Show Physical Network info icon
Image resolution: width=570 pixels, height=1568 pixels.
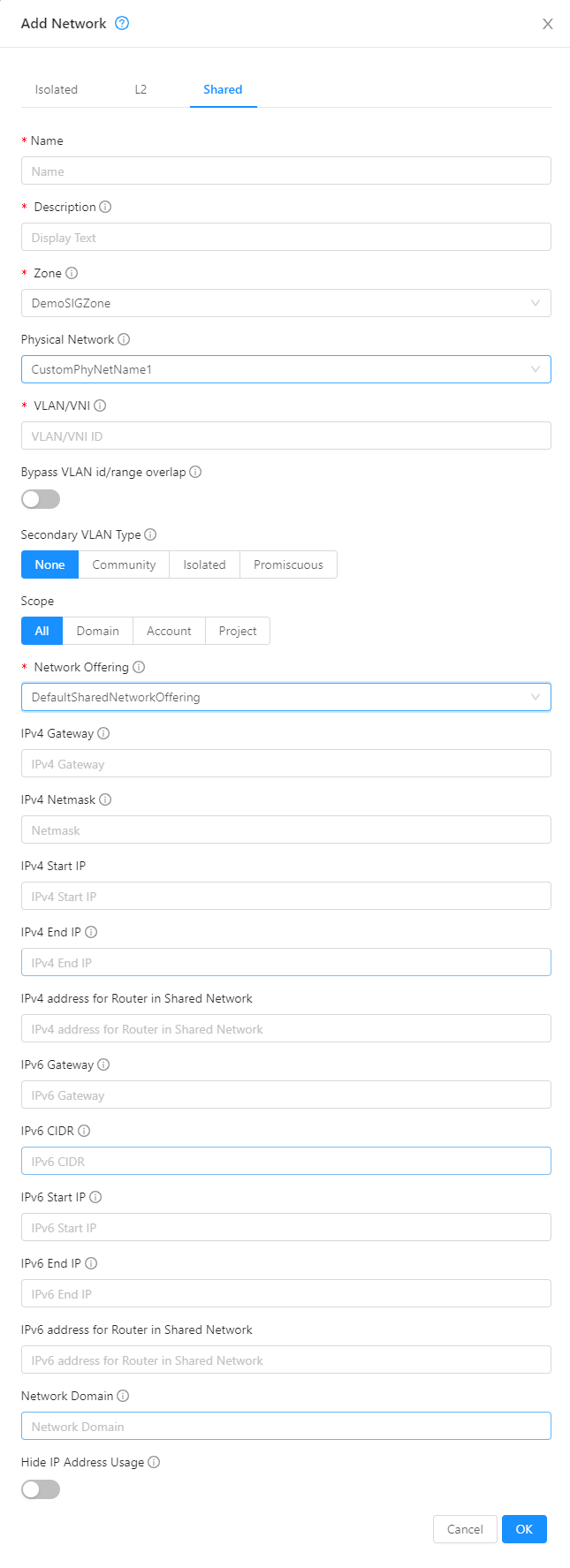click(124, 339)
